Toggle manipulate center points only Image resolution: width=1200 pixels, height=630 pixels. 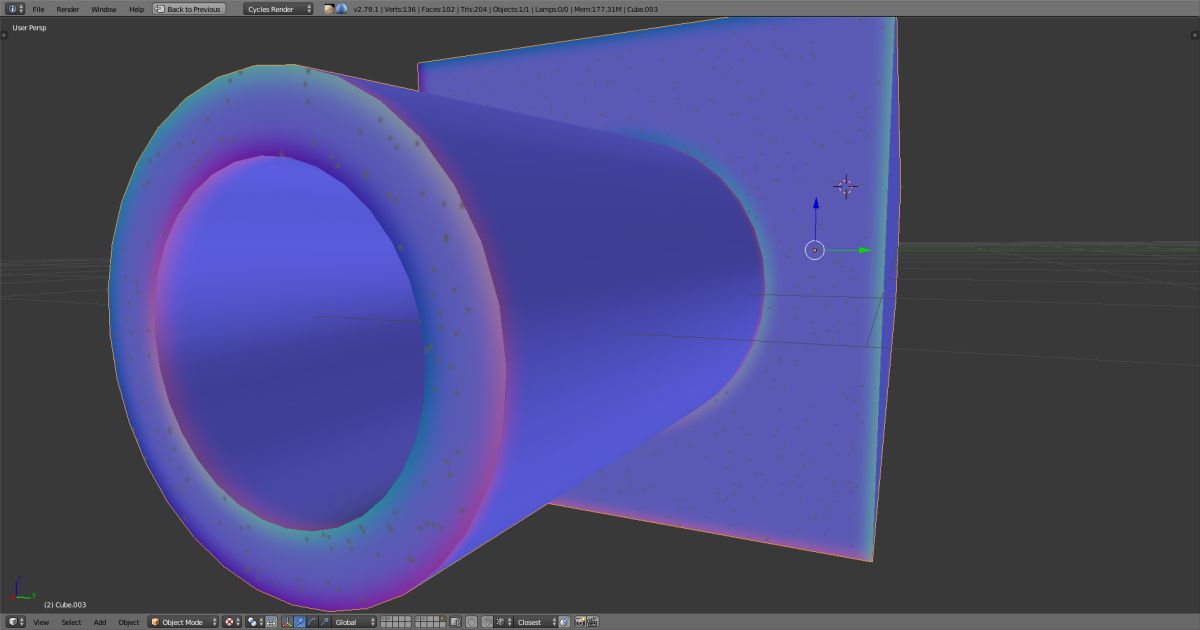(271, 622)
